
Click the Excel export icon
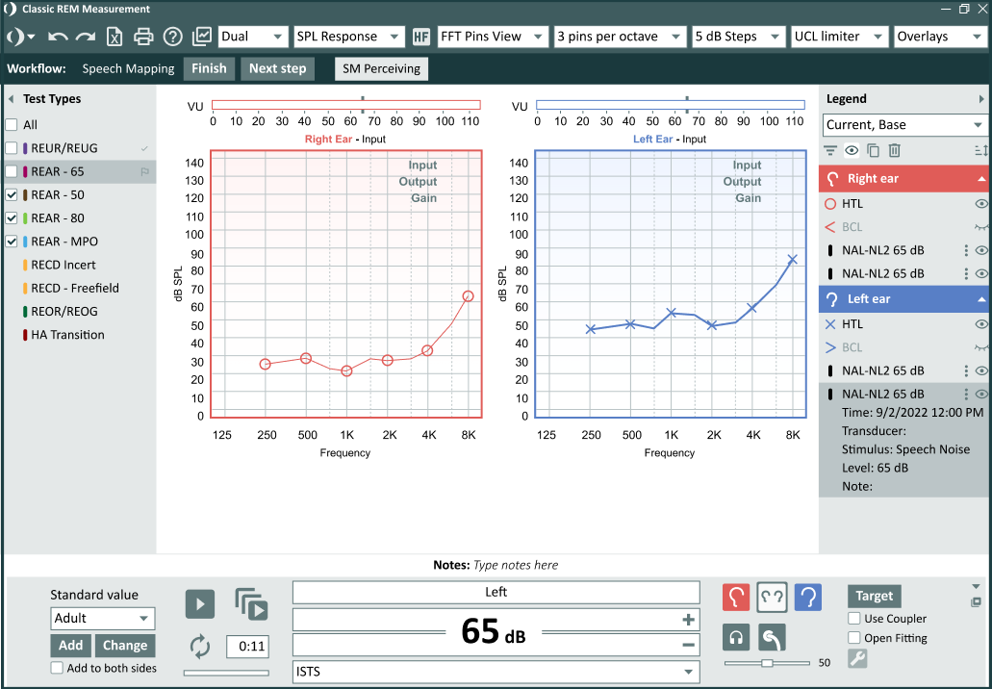(x=115, y=37)
